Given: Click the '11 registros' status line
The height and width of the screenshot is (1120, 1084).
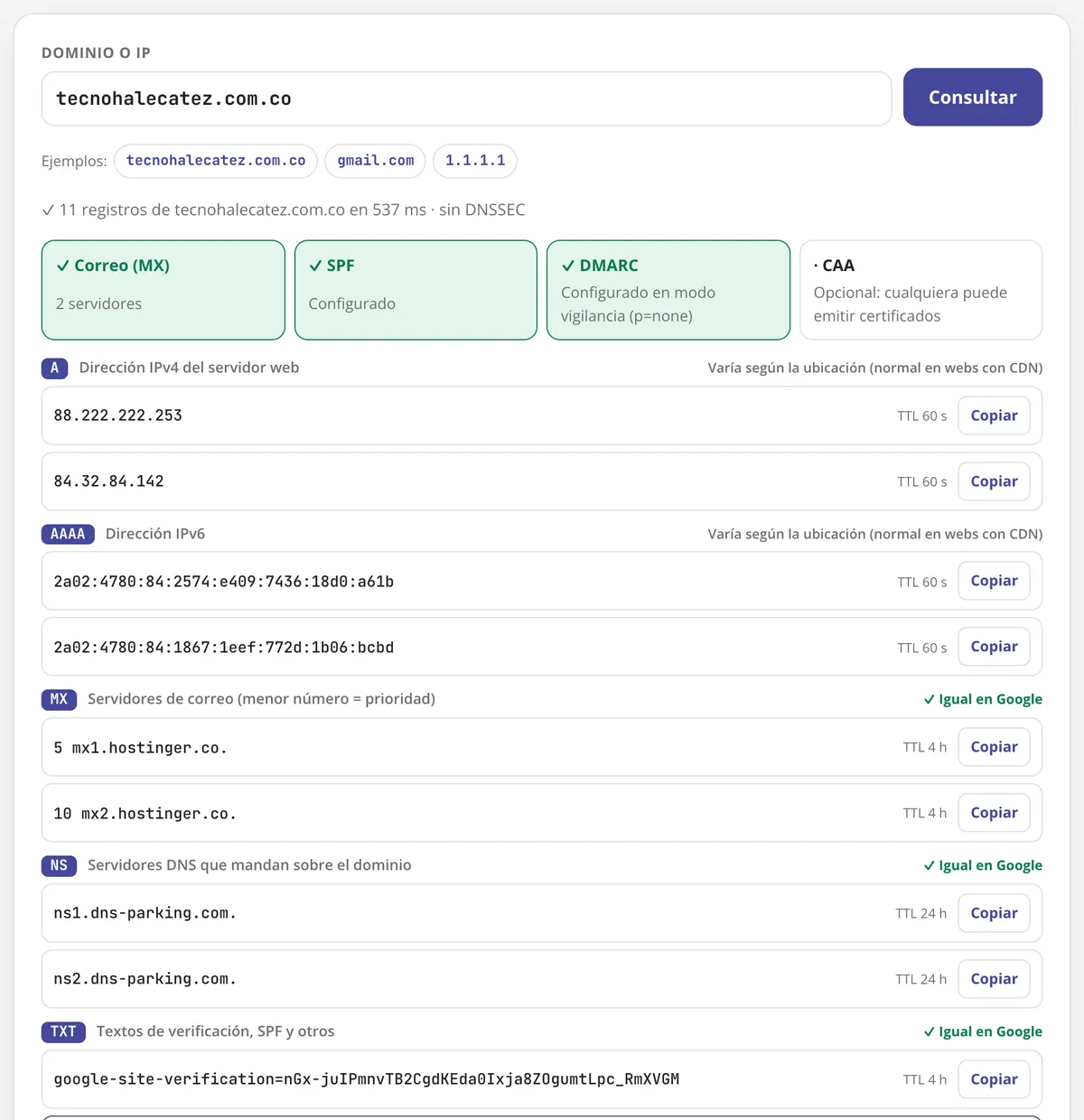Looking at the screenshot, I should (284, 210).
